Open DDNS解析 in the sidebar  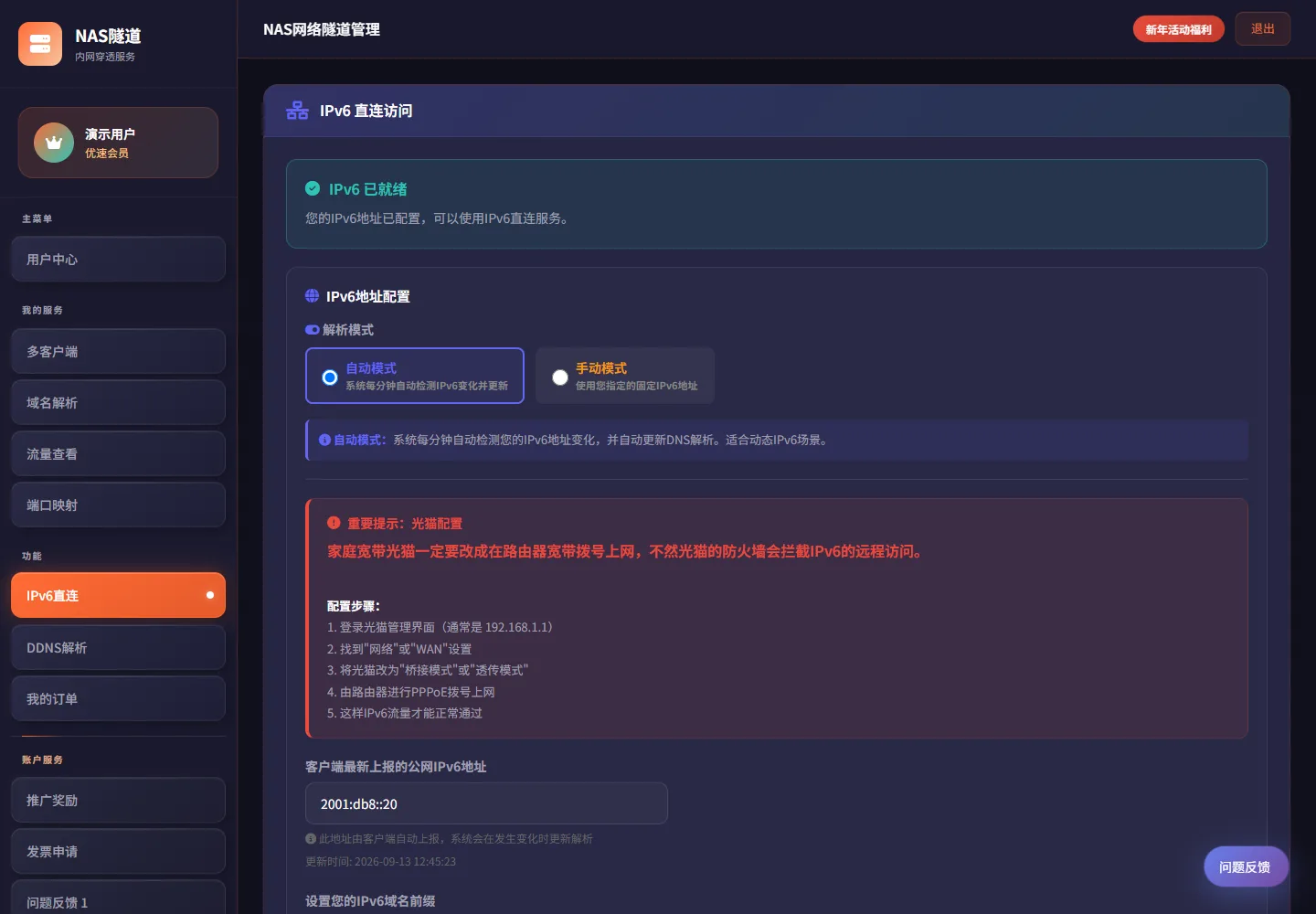coord(118,648)
